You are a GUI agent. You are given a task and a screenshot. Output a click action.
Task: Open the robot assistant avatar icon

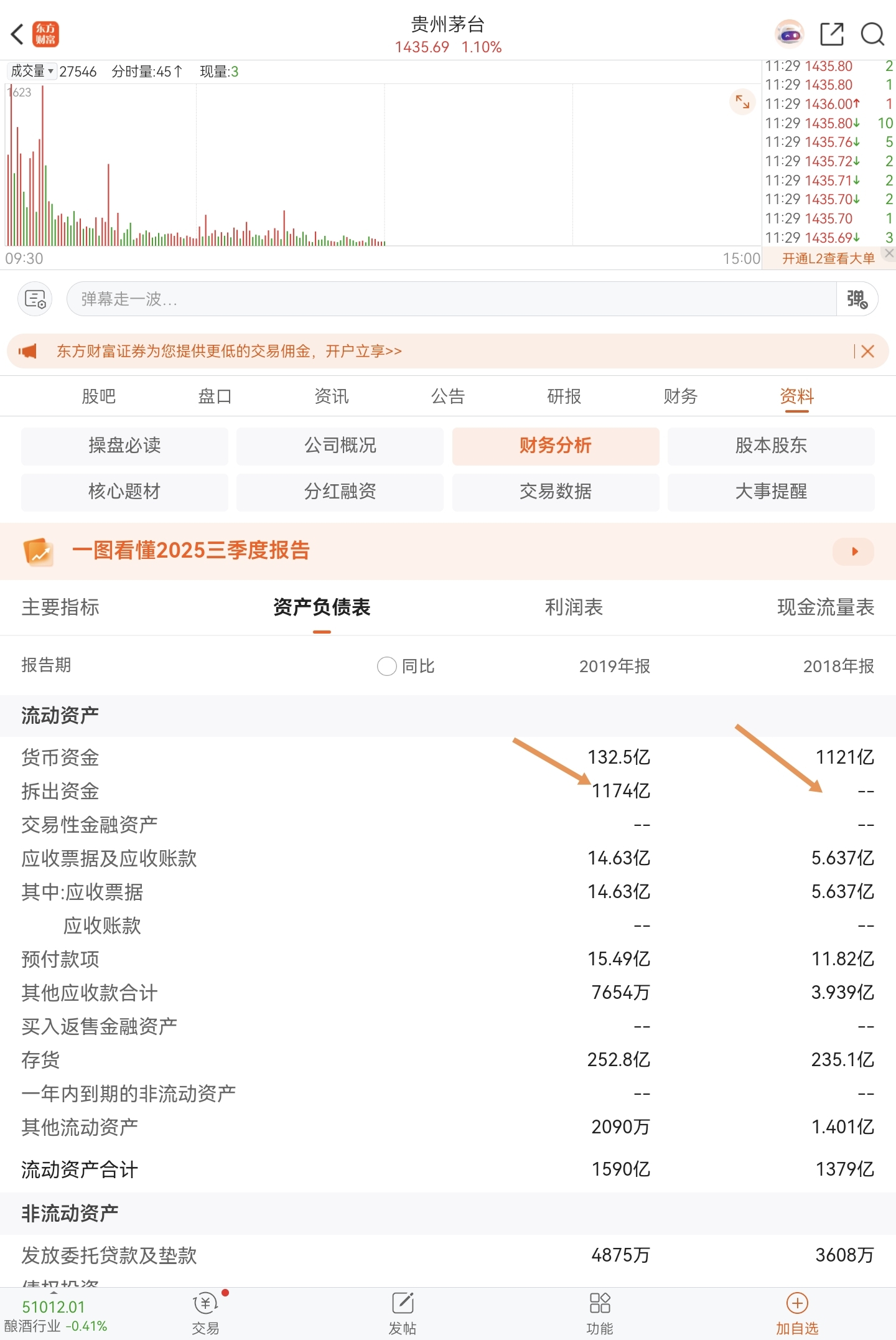789,34
